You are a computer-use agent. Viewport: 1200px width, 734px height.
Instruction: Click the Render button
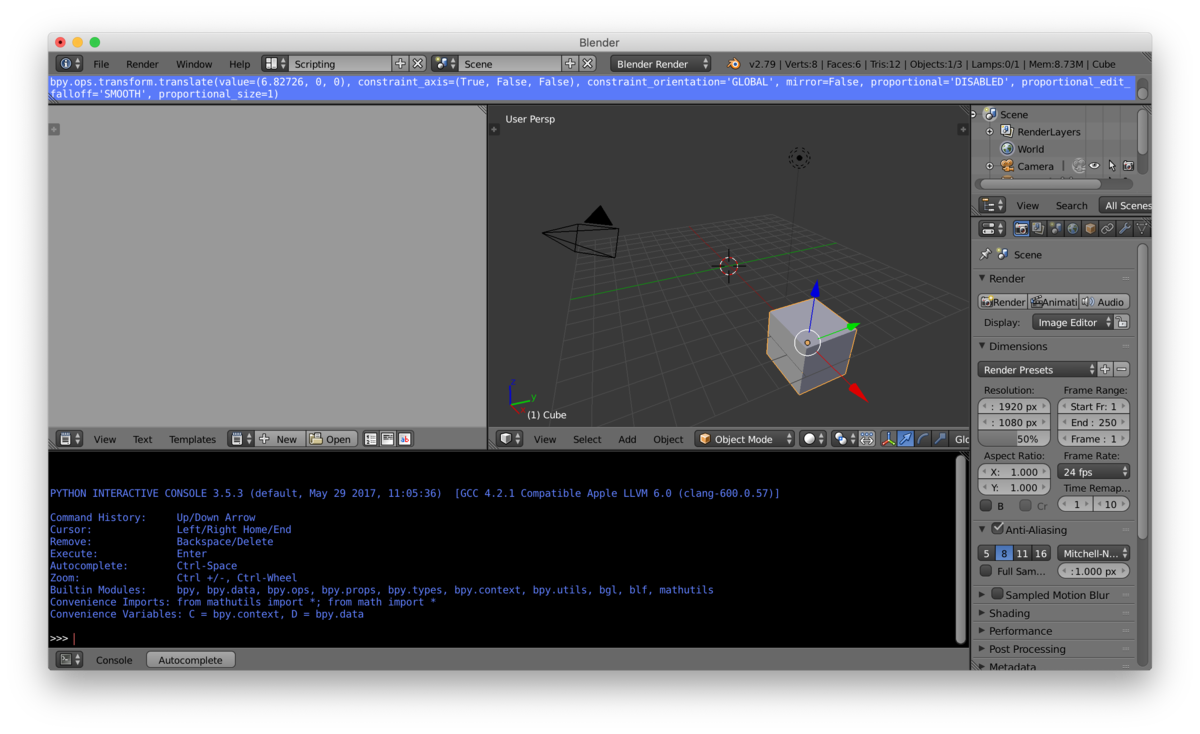[1003, 302]
